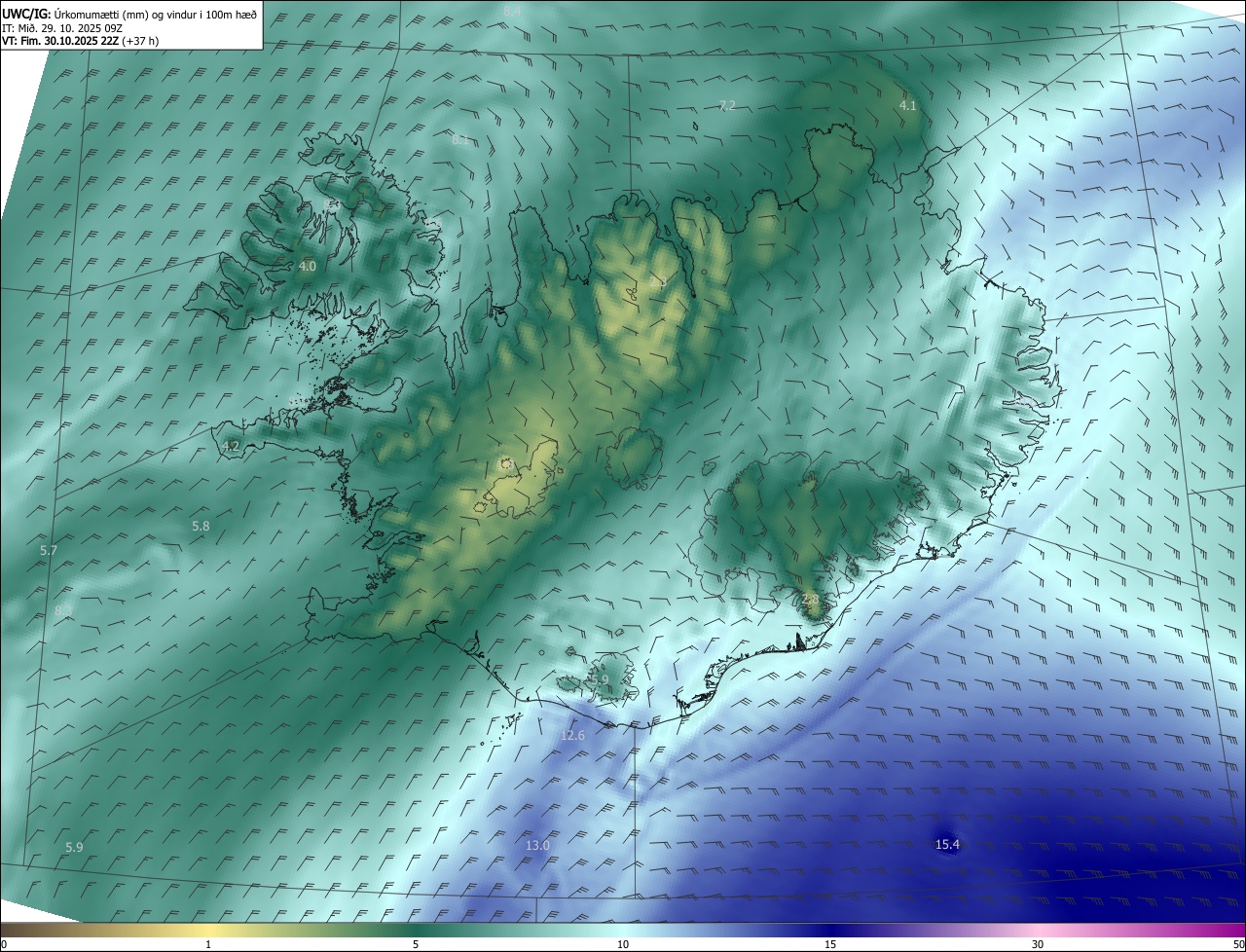Viewport: 1246px width, 952px height.
Task: Click the valid time "VT: Fim. 30.10.2025 22Z (+37 h)"
Action: 80,42
